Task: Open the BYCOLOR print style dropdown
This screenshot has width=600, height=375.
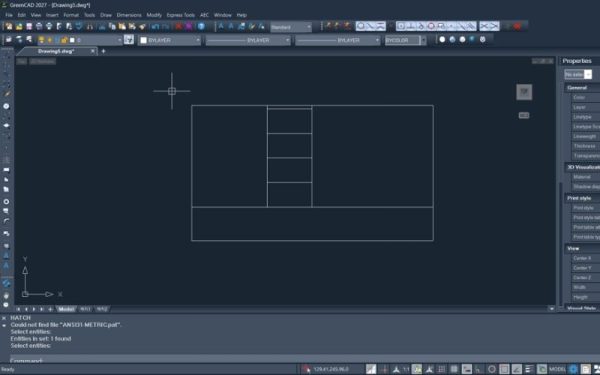Action: [406, 40]
